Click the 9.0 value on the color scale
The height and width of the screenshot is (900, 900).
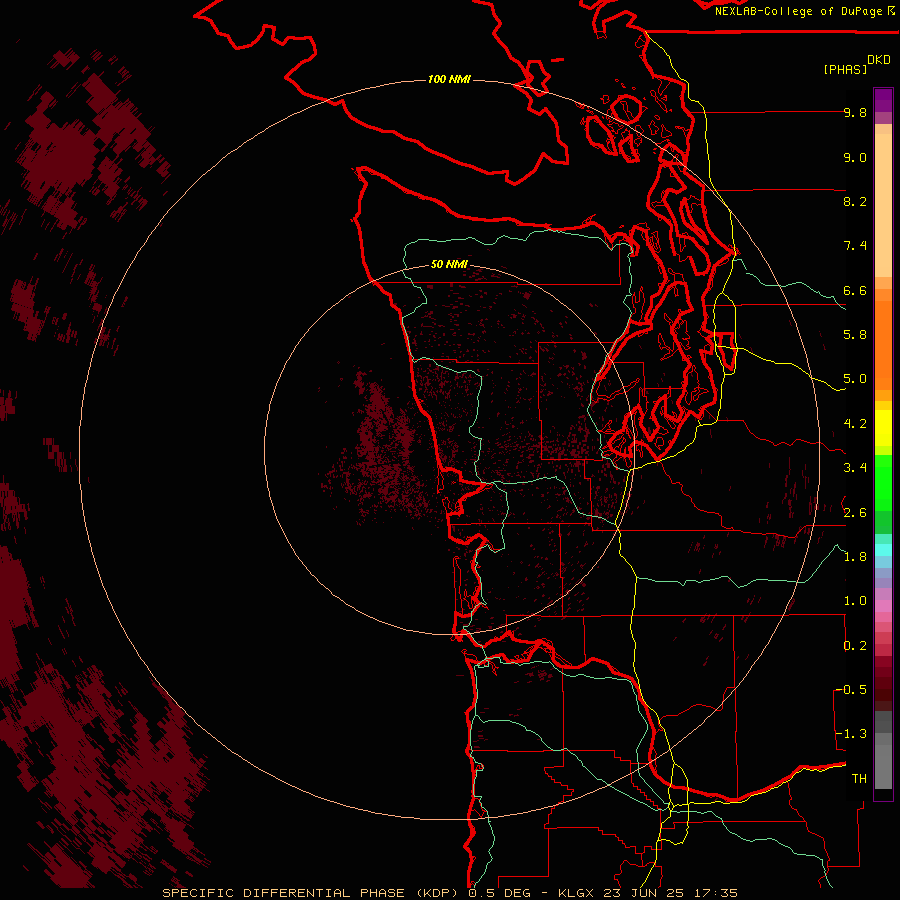click(855, 157)
